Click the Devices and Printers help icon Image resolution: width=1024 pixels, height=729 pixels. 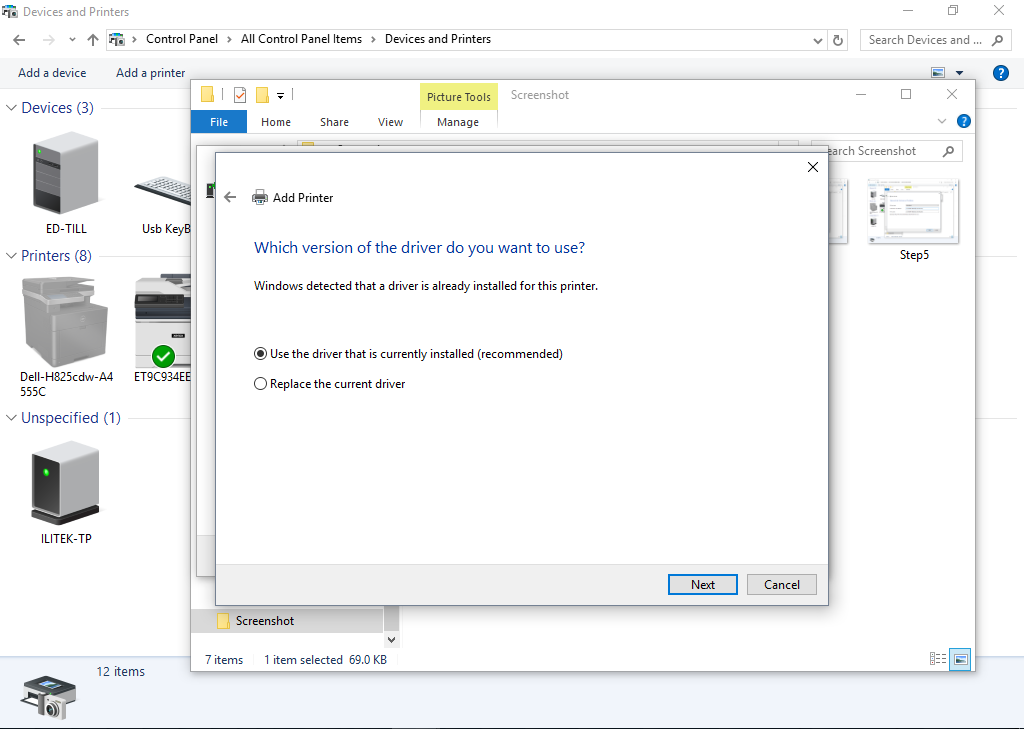point(1000,73)
